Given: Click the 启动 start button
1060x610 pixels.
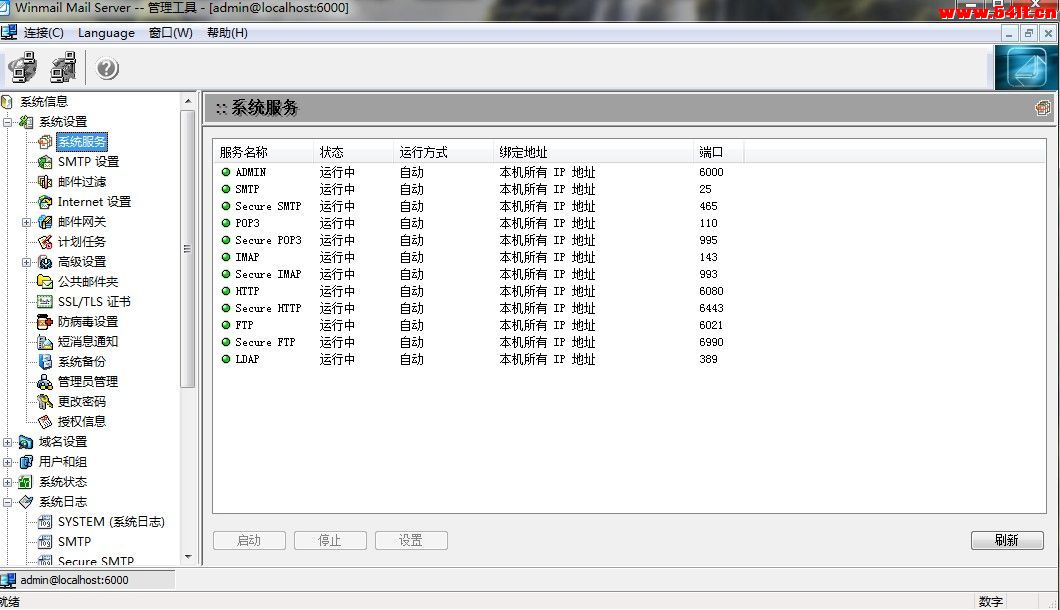Looking at the screenshot, I should pyautogui.click(x=249, y=540).
